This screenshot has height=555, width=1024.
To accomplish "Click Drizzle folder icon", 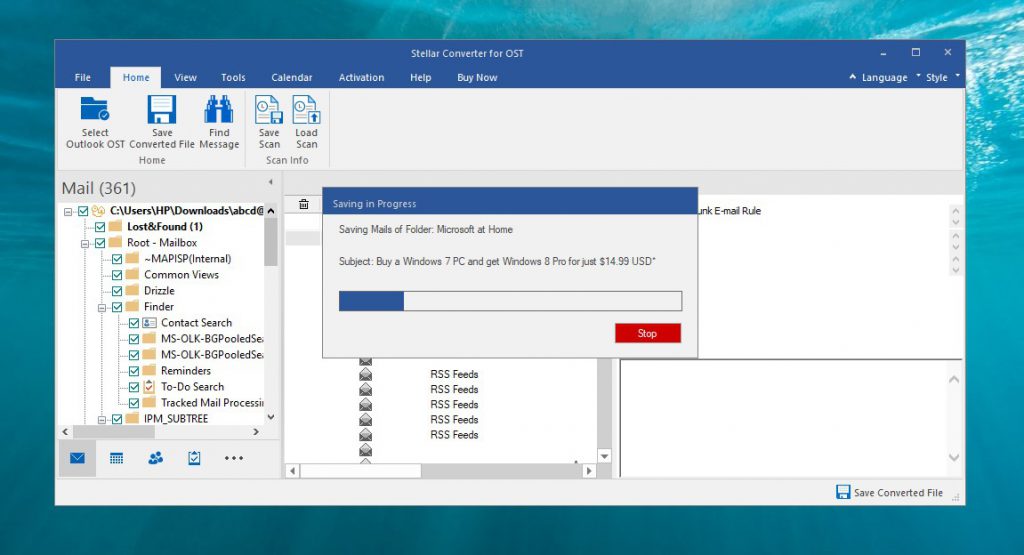I will [x=133, y=290].
